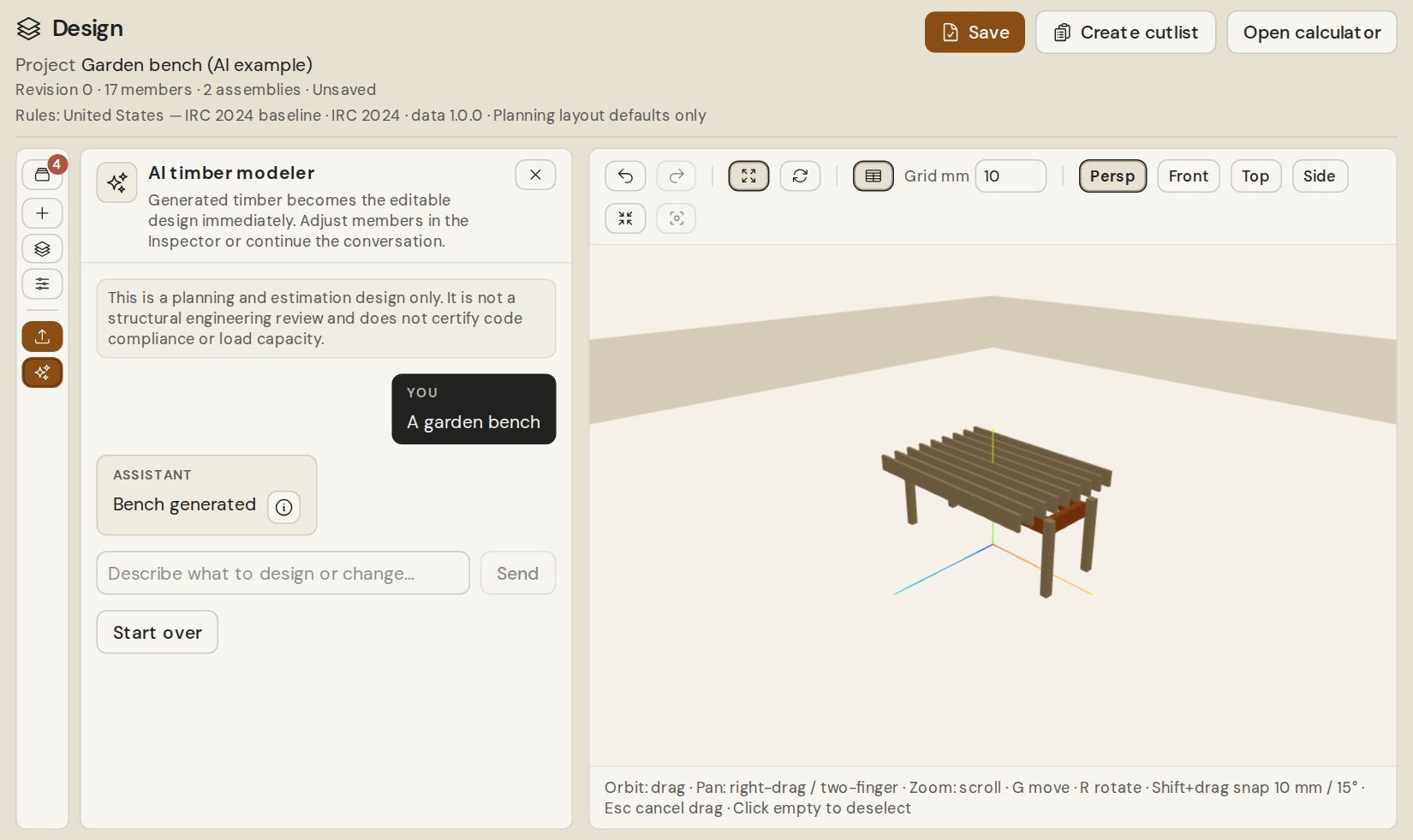This screenshot has height=840, width=1413.
Task: Click Start over button
Action: [x=157, y=632]
